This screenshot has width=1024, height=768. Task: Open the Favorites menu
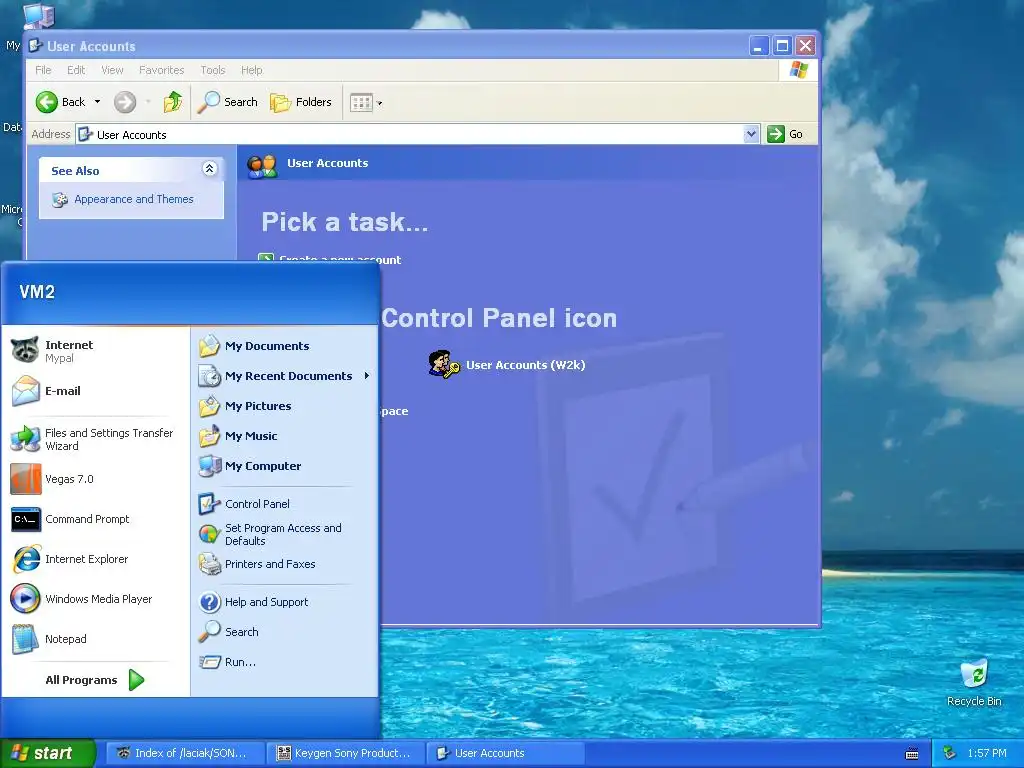click(x=161, y=70)
